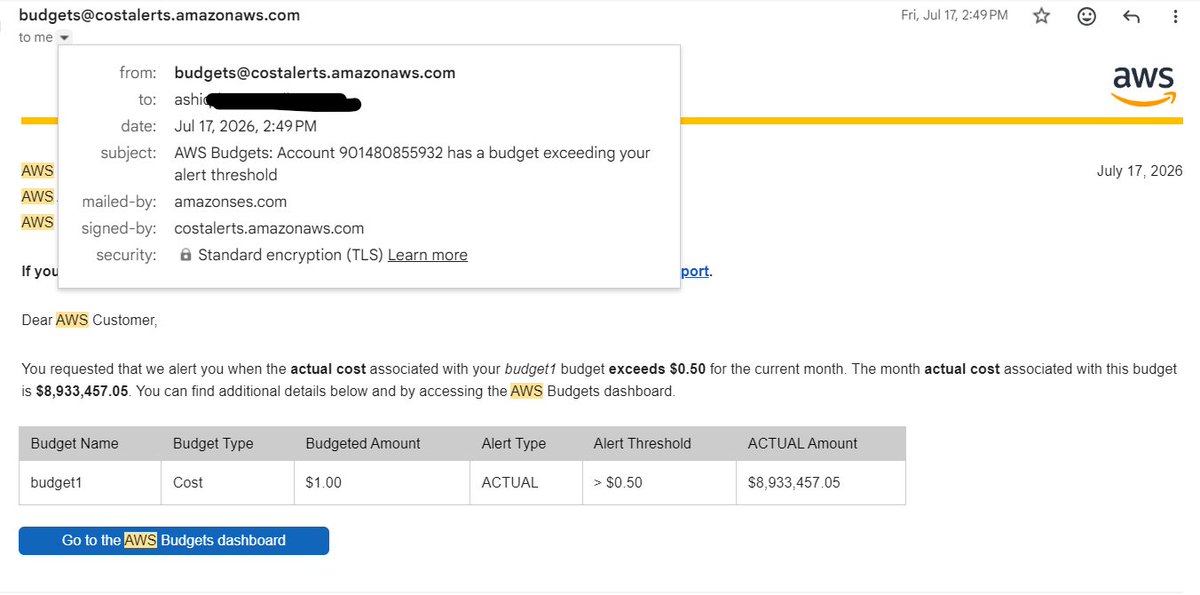
Task: Select the subject line in the details popup
Action: point(412,164)
